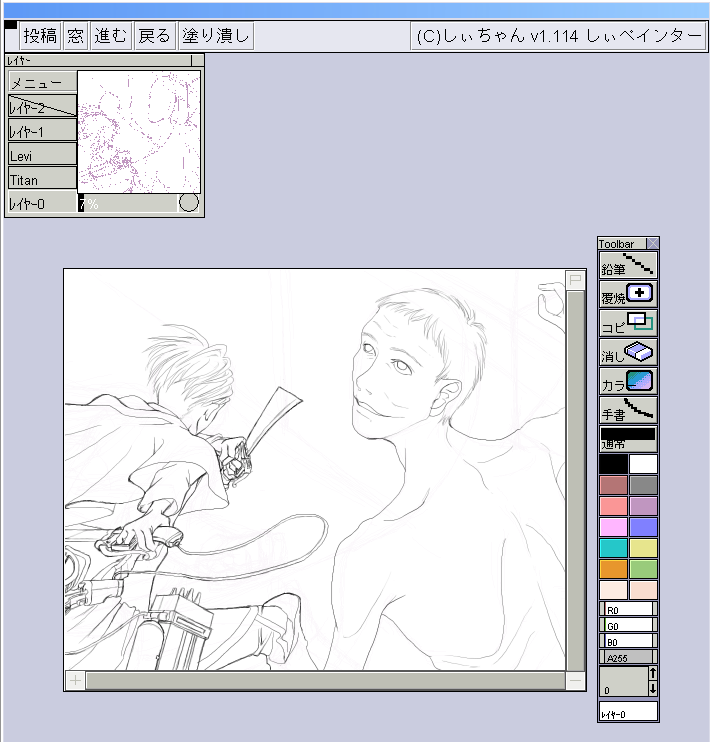Select the Titan layer

(x=43, y=178)
